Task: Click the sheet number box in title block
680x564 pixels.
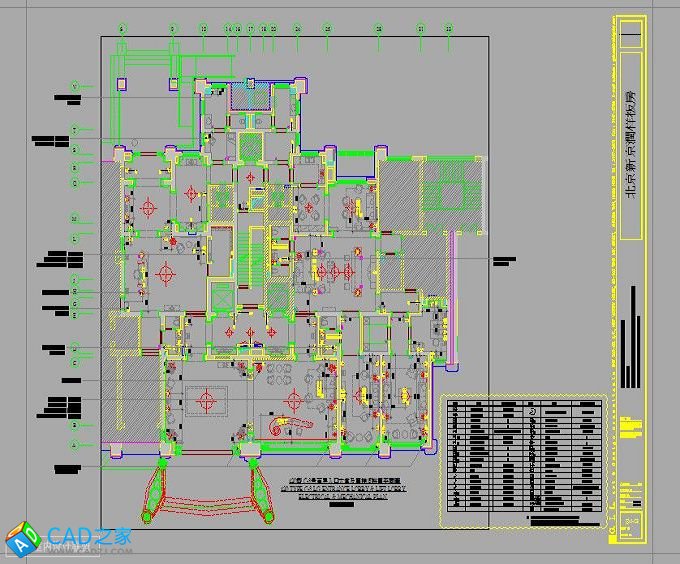Action: [x=631, y=521]
